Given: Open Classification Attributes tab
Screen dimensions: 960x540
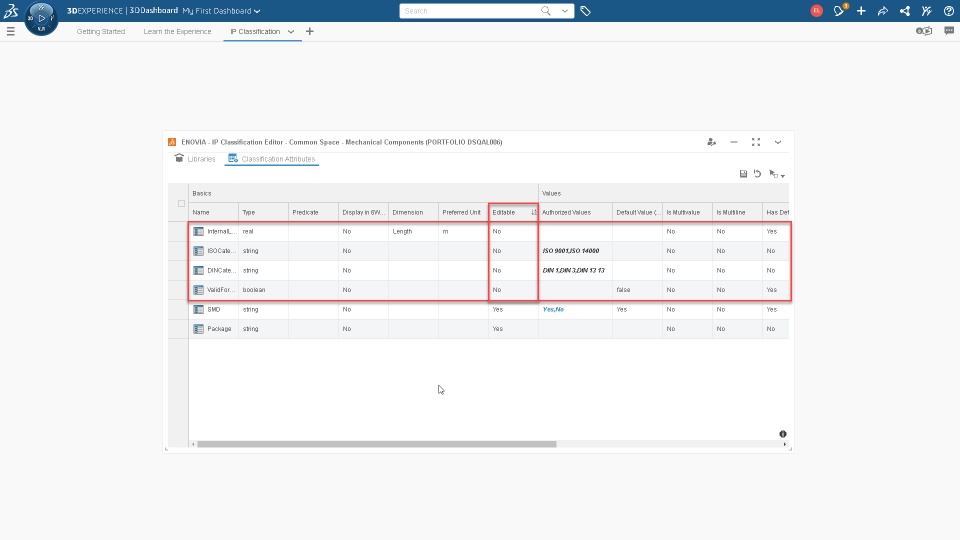Looking at the screenshot, I should point(272,159).
